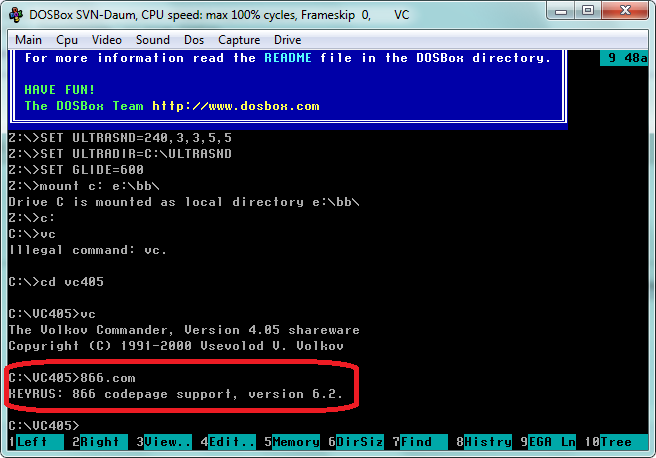656x458 pixels.
Task: Click the HAVE FUN! text
Action: pos(60,90)
